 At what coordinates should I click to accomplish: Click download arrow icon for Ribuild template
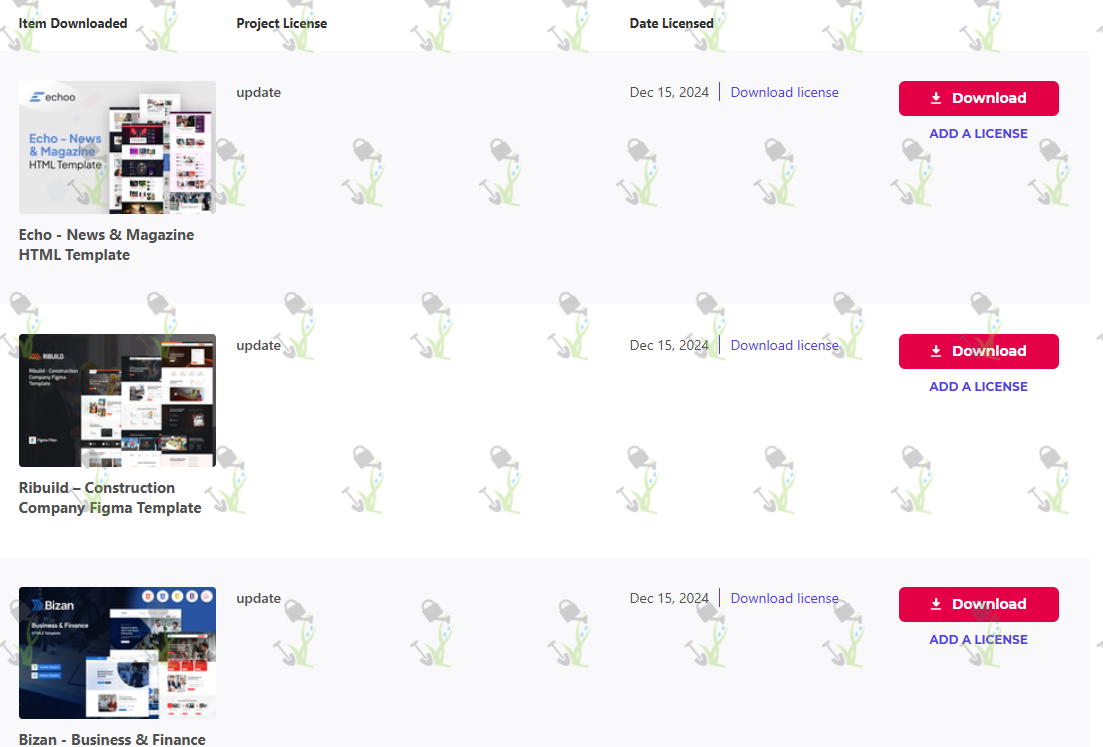tap(936, 351)
